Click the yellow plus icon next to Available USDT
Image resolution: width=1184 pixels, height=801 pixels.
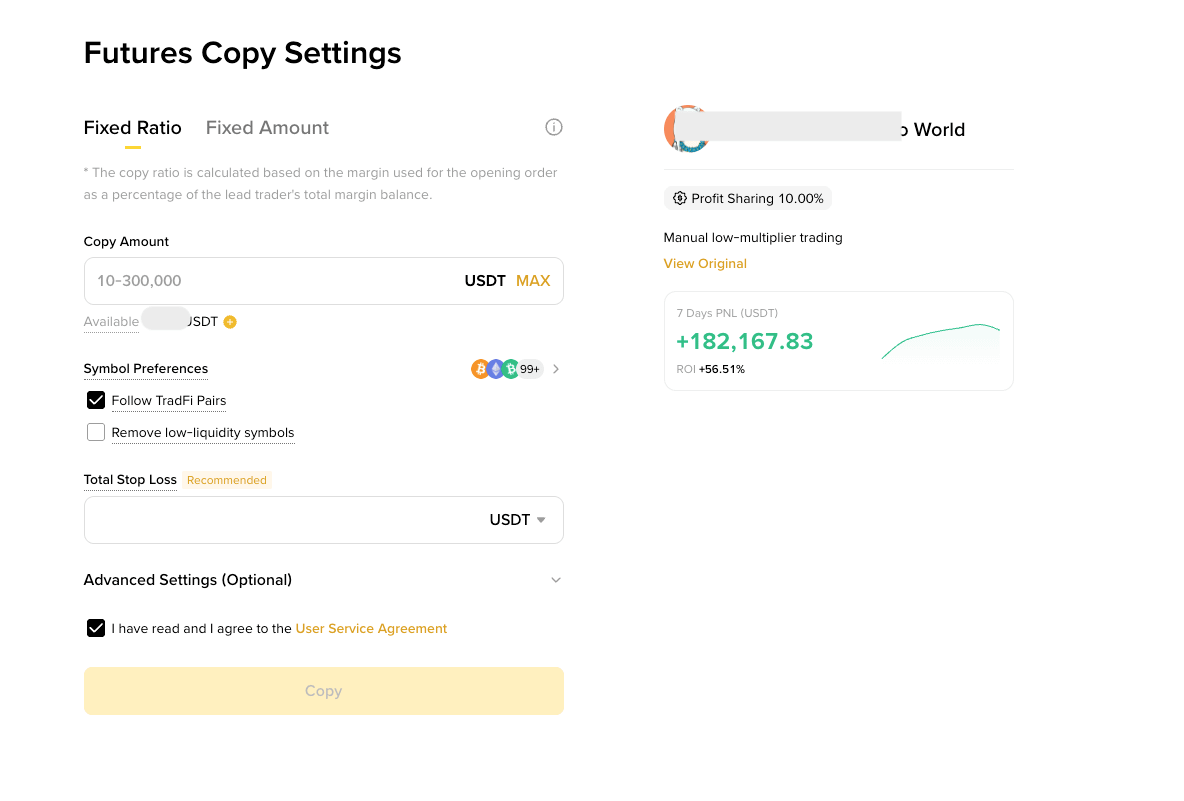tap(230, 322)
